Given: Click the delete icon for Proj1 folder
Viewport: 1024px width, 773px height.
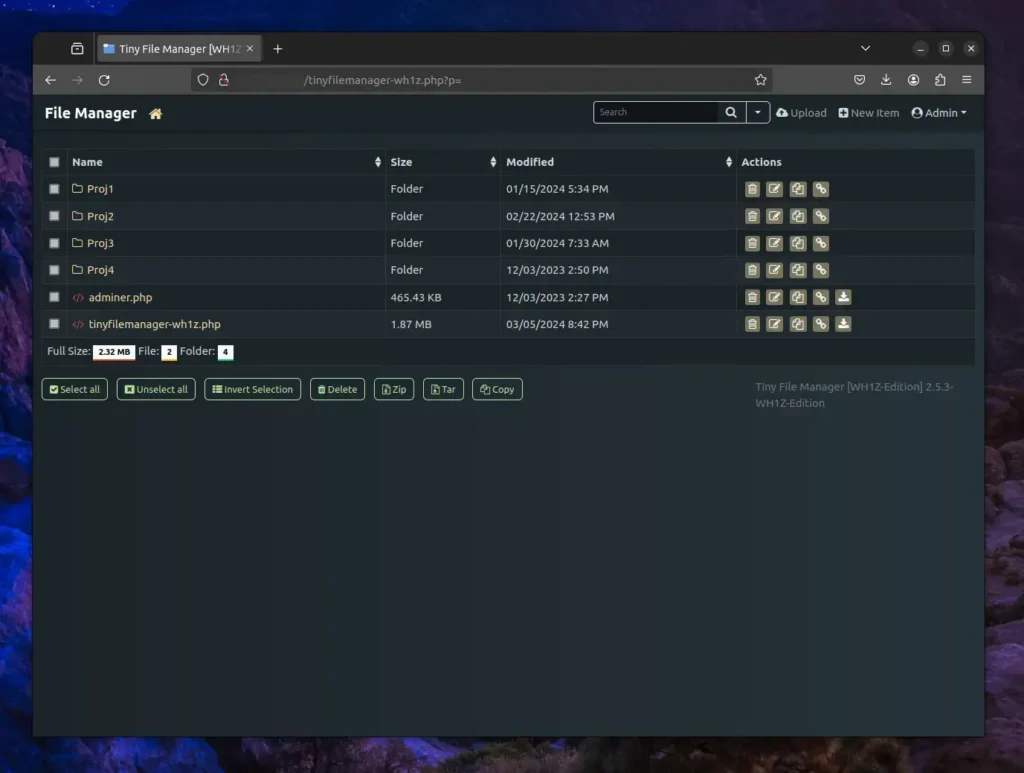Looking at the screenshot, I should pos(752,189).
